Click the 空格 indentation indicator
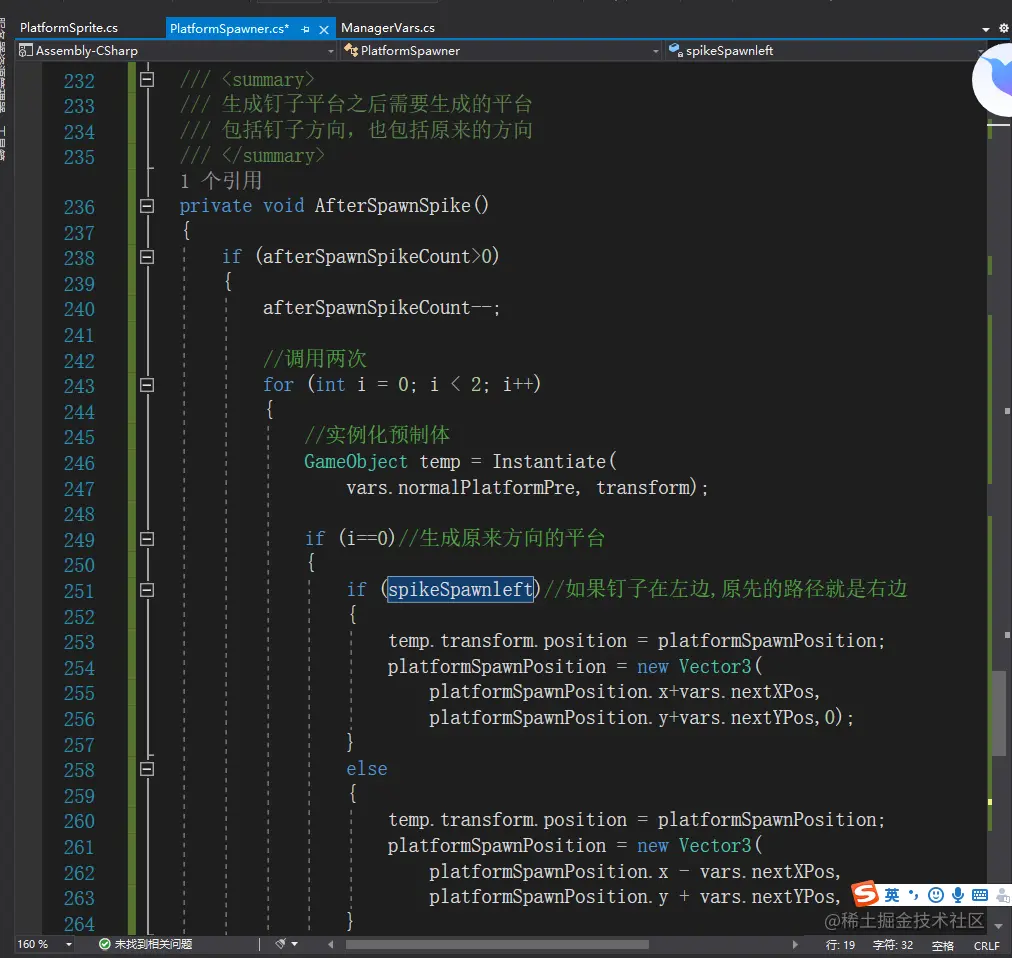 tap(943, 946)
